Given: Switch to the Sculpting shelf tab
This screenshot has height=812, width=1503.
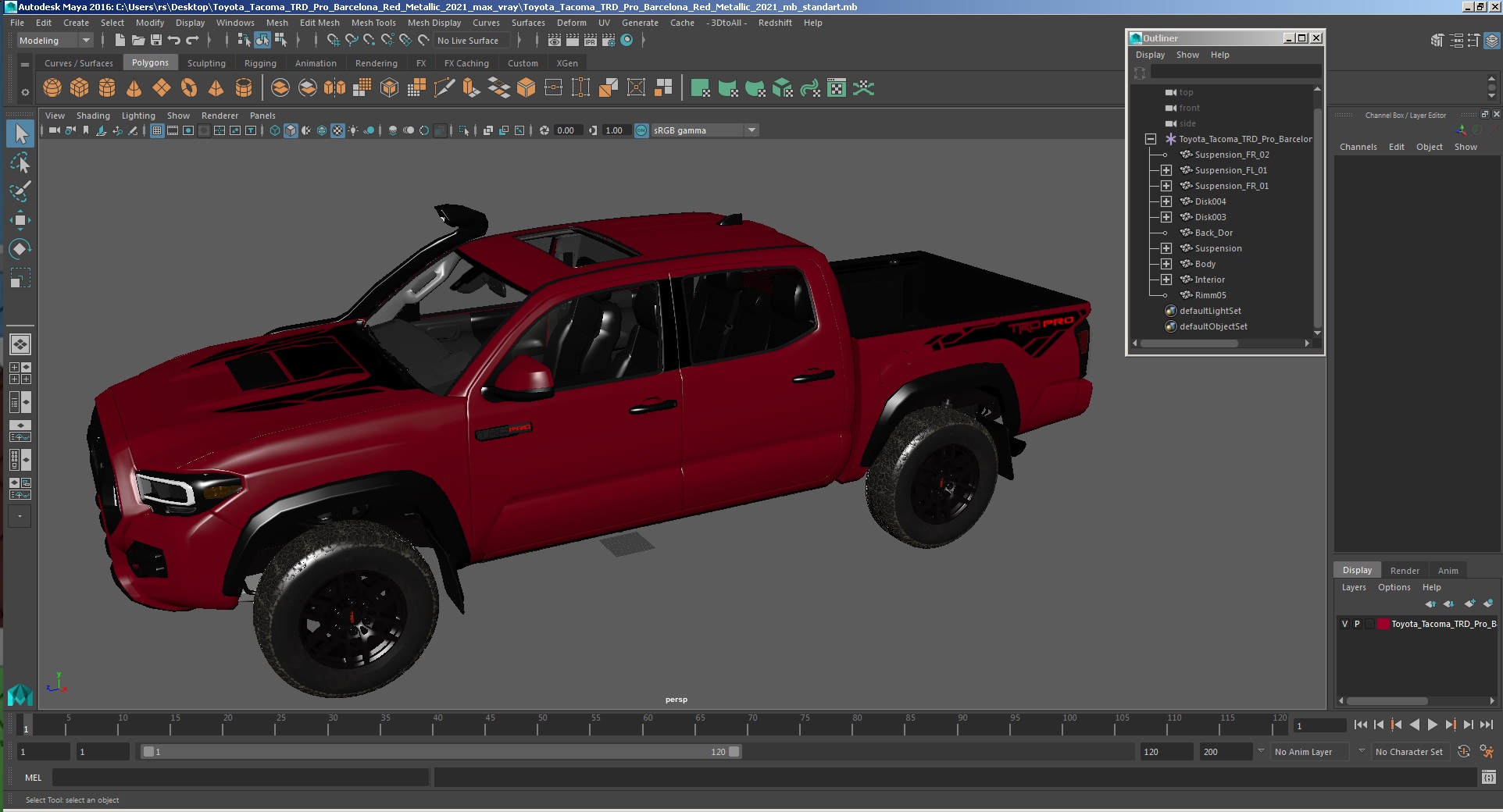Looking at the screenshot, I should click(x=206, y=63).
